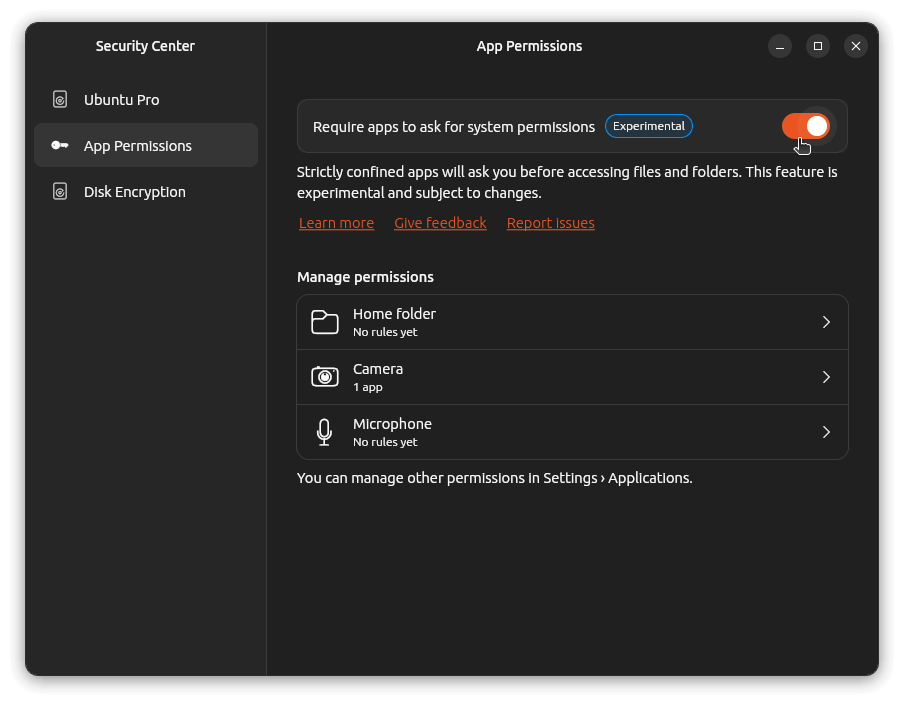Maximize the Security Center window
Viewport: 904px width, 704px height.
coord(818,46)
